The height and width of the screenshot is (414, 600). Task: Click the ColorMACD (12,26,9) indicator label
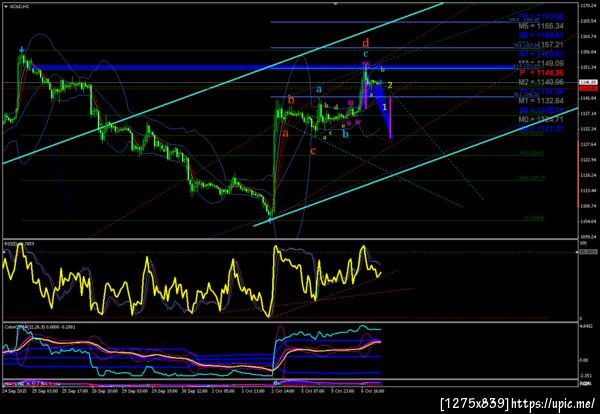(40, 326)
